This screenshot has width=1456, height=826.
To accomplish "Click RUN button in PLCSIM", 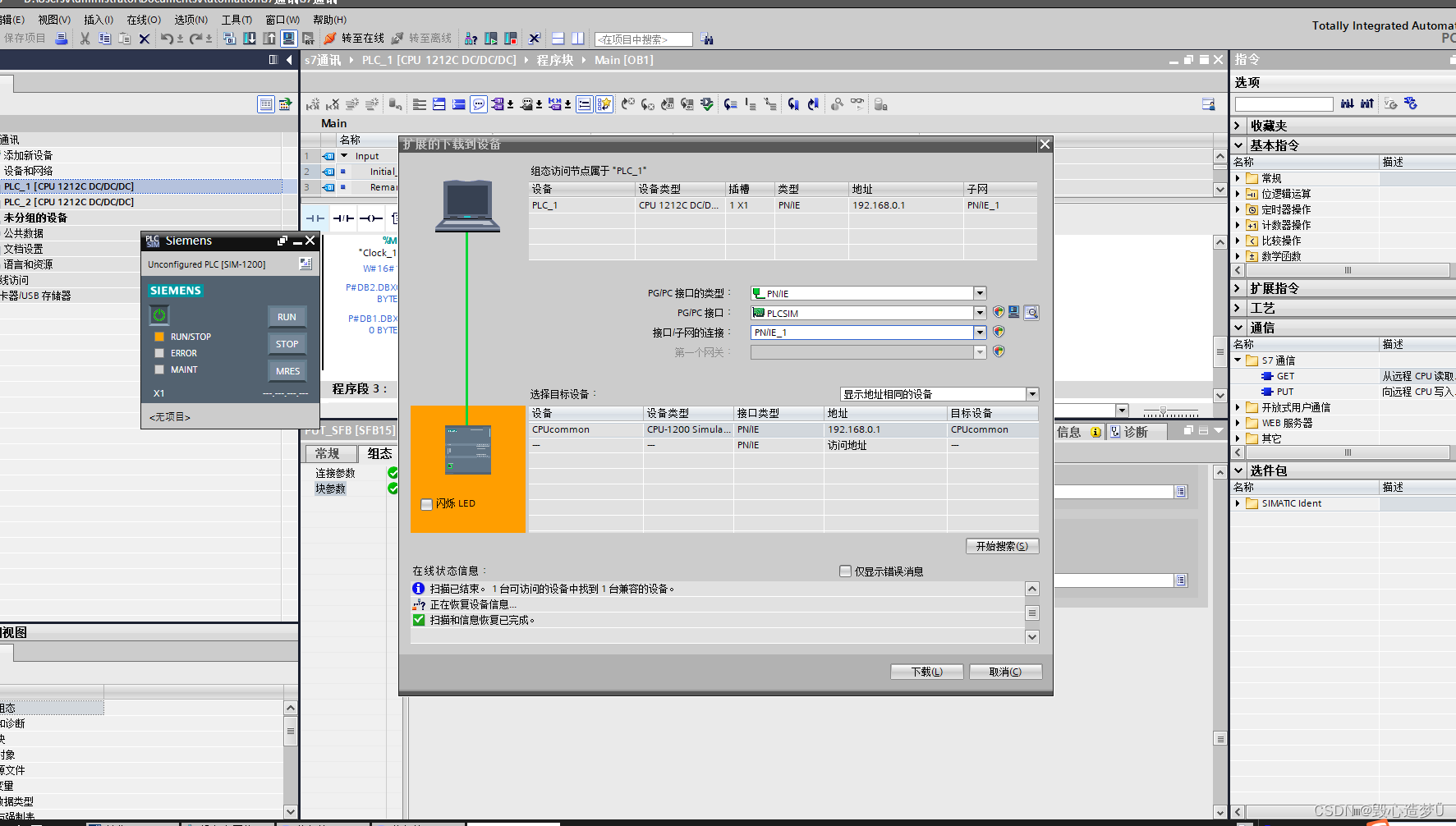I will click(x=287, y=317).
